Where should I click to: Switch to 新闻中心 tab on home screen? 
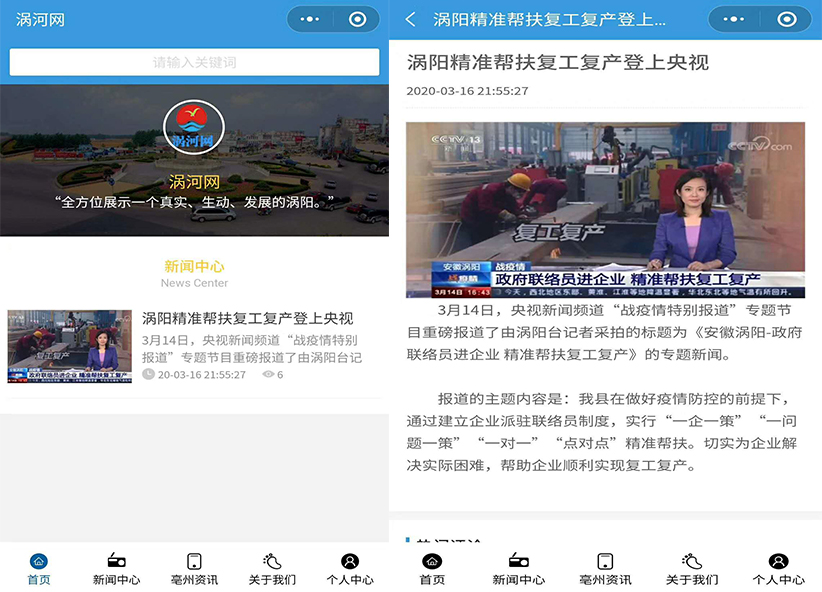click(x=116, y=569)
